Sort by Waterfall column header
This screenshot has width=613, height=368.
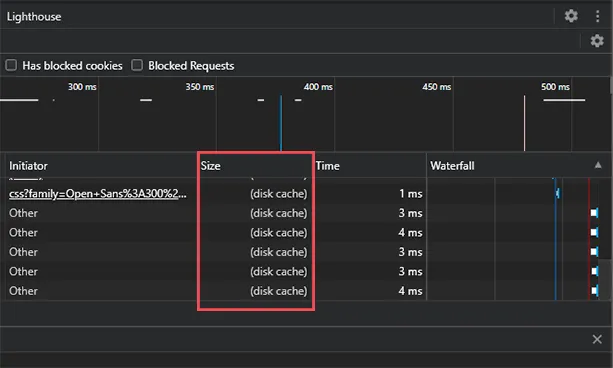click(x=452, y=166)
